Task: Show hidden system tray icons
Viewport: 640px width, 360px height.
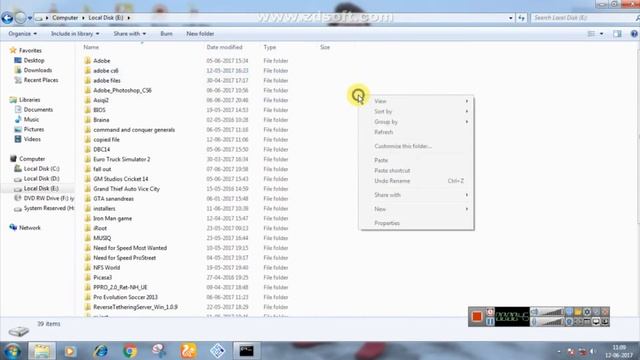Action: 559,352
